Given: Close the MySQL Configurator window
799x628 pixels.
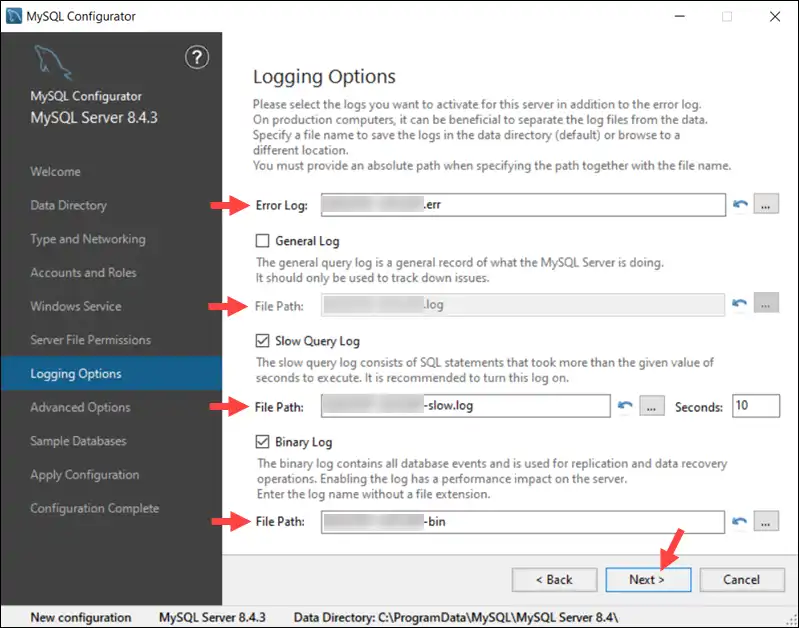Looking at the screenshot, I should coord(775,16).
